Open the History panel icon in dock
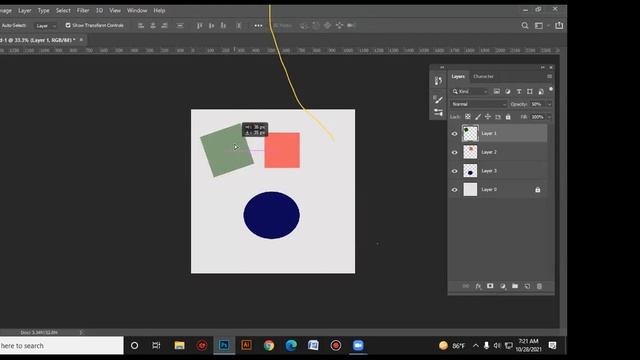 click(438, 81)
